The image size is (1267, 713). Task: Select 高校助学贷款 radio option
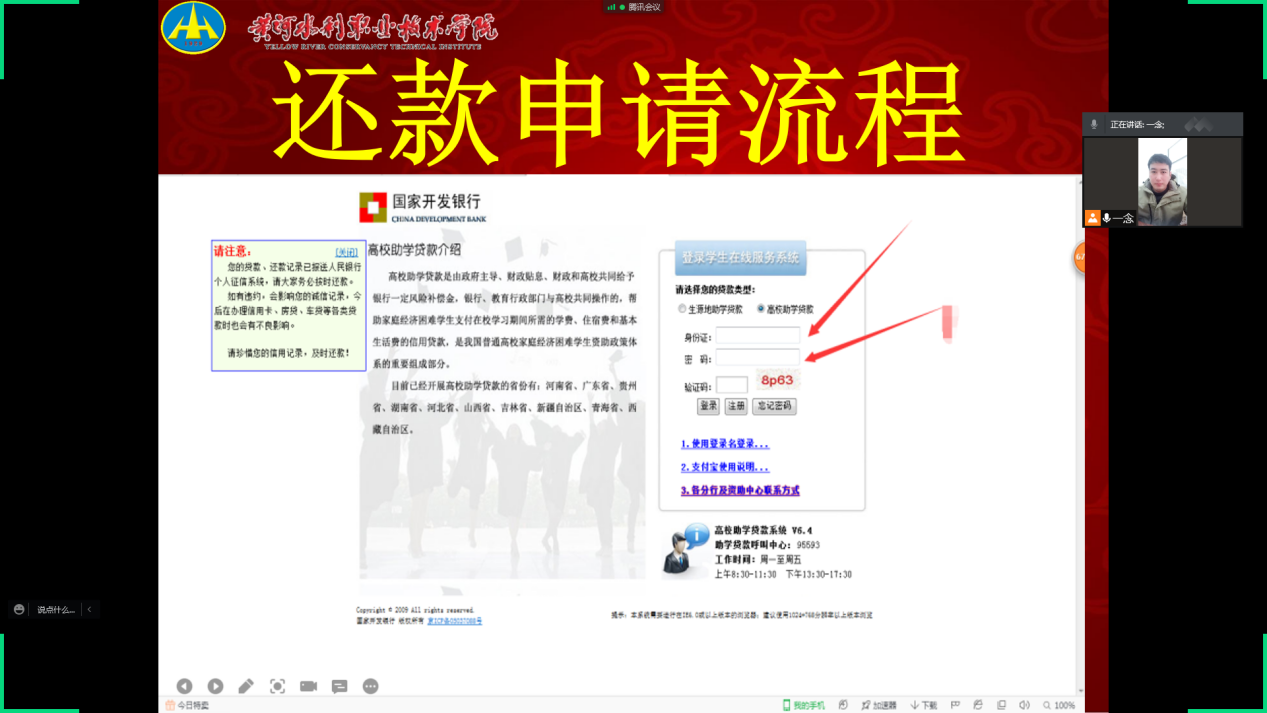[x=761, y=309]
